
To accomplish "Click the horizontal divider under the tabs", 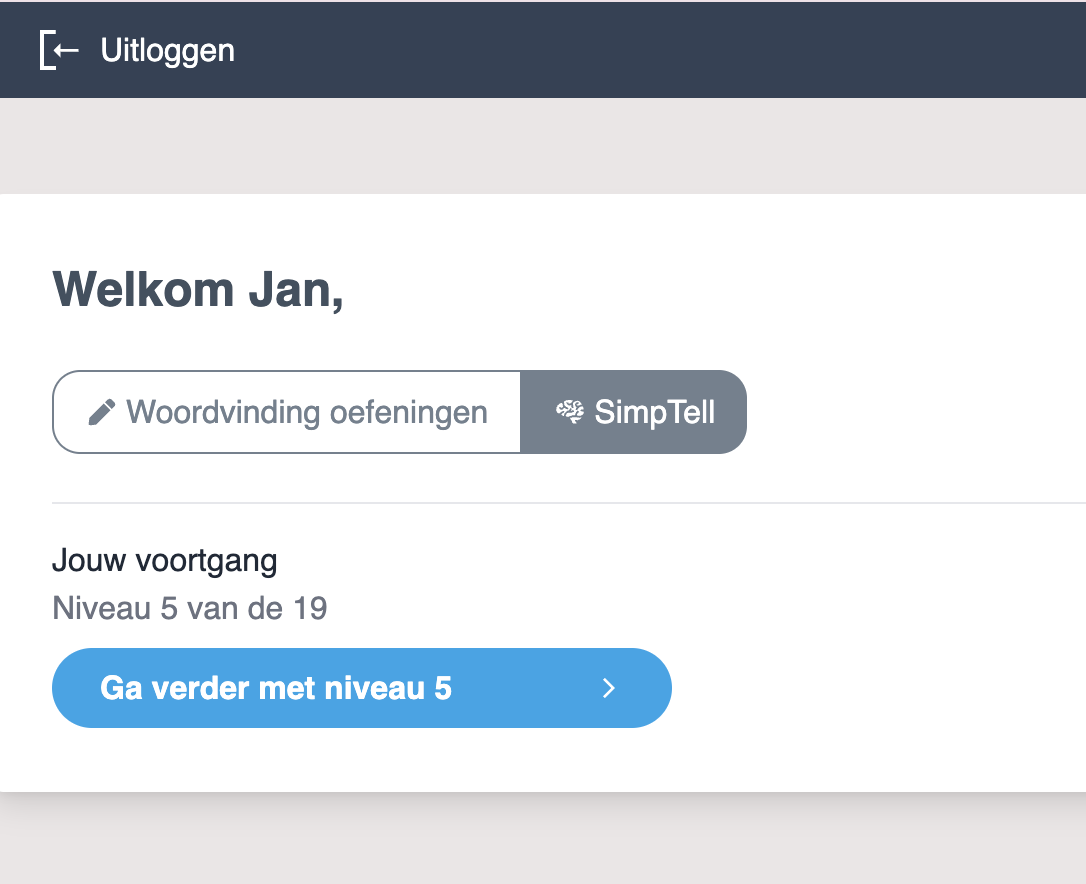I will [x=560, y=502].
